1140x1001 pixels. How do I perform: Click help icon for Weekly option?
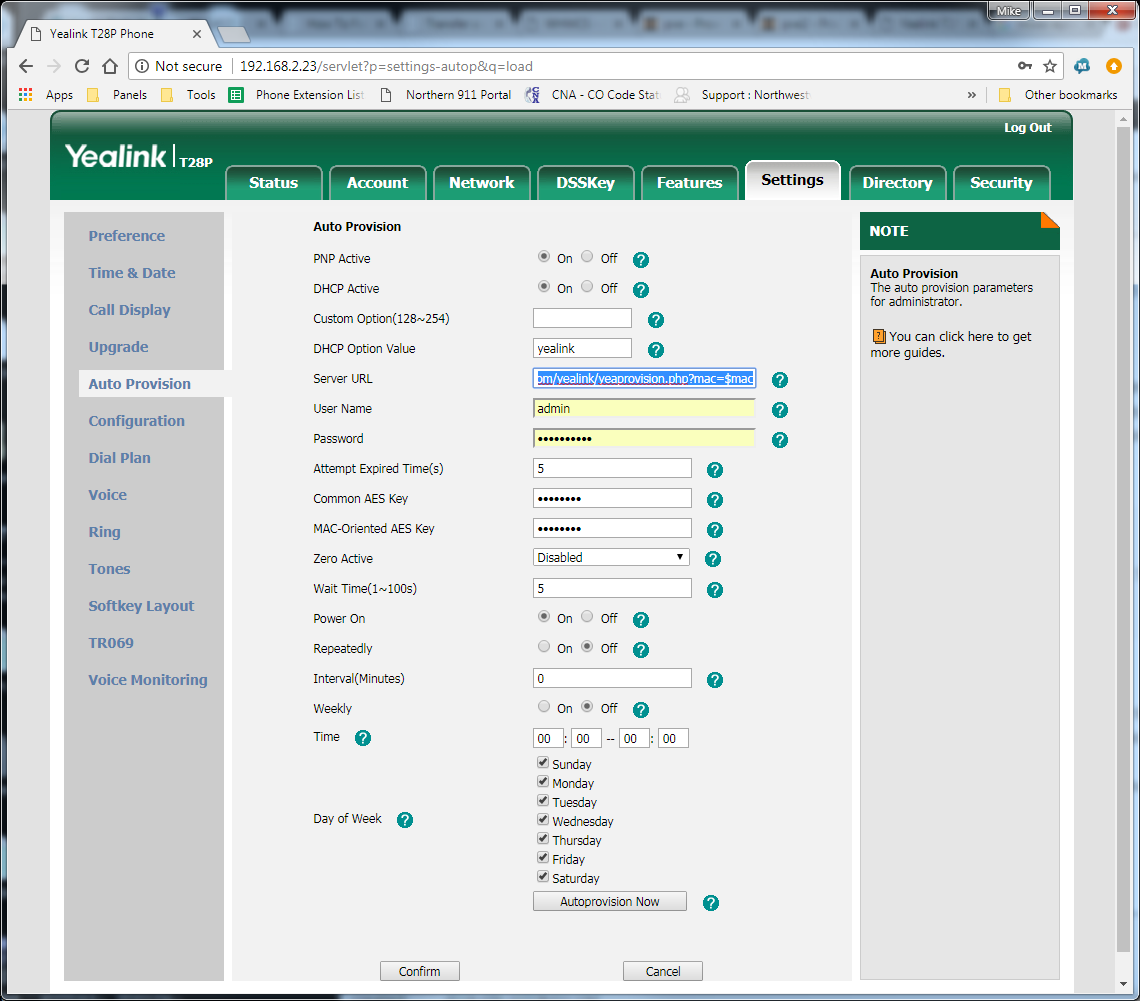tap(641, 709)
